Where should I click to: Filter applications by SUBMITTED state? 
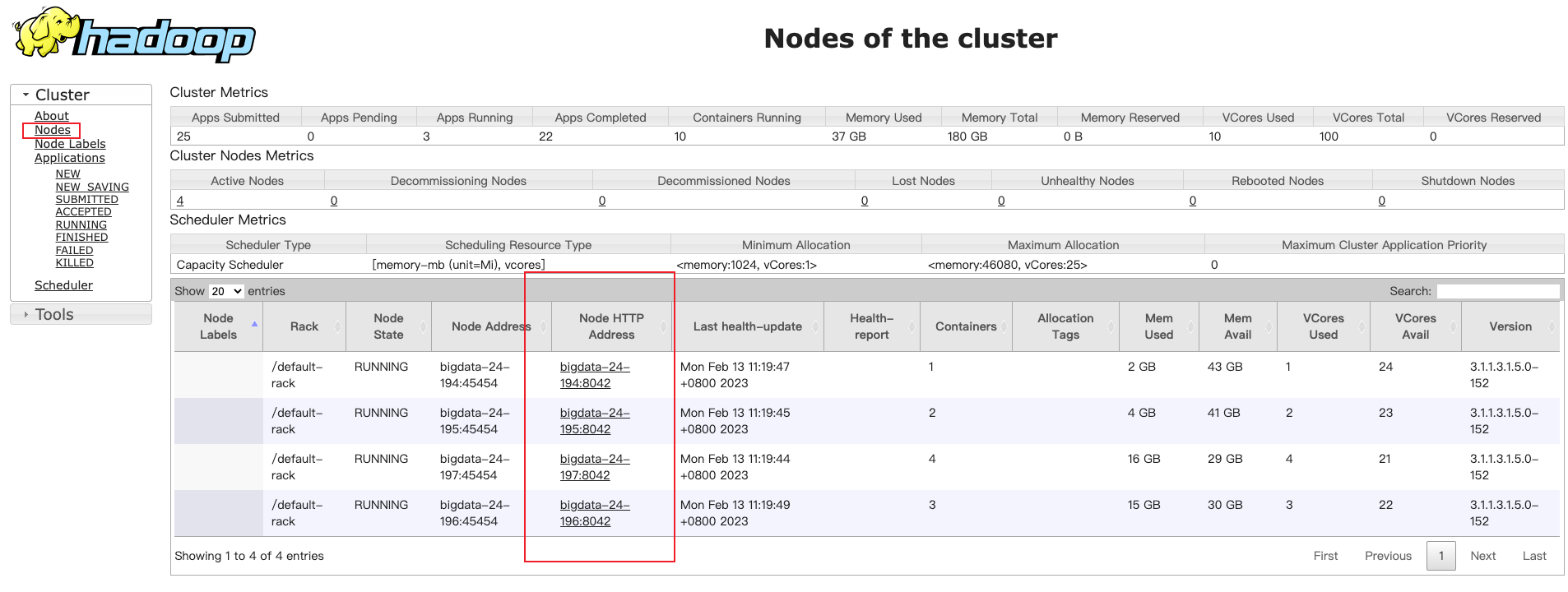click(x=86, y=199)
